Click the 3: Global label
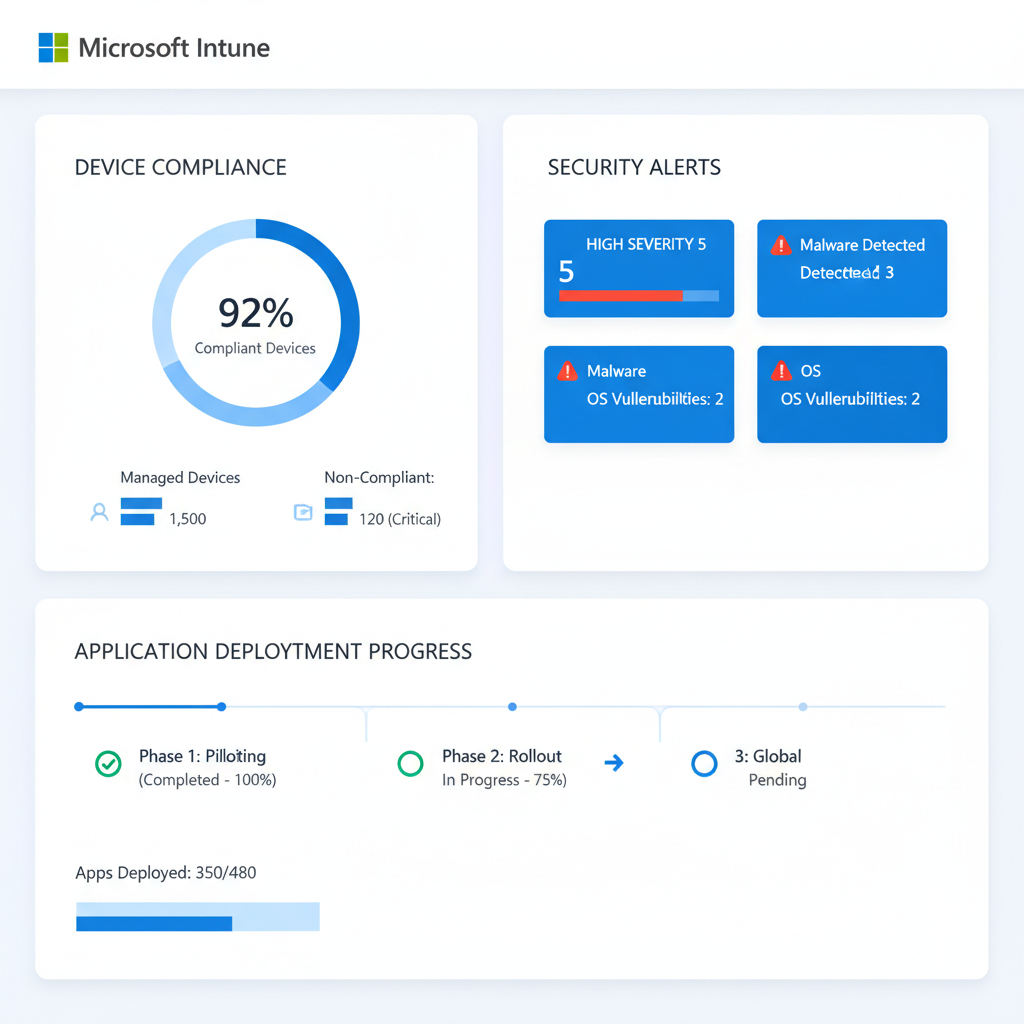Image resolution: width=1024 pixels, height=1024 pixels. 767,756
